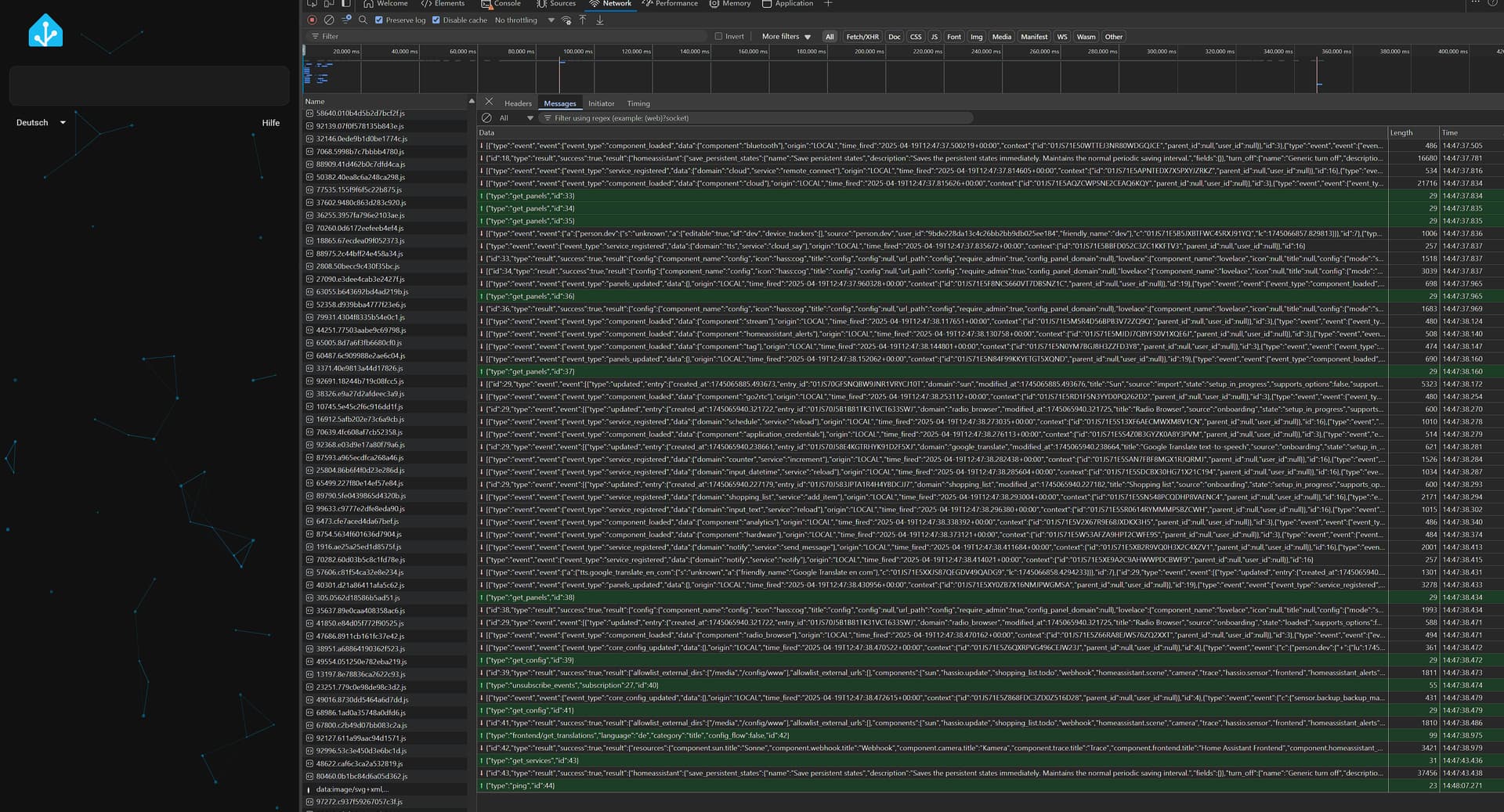The image size is (1504, 812).
Task: Open the Console panel tab
Action: coord(501,4)
